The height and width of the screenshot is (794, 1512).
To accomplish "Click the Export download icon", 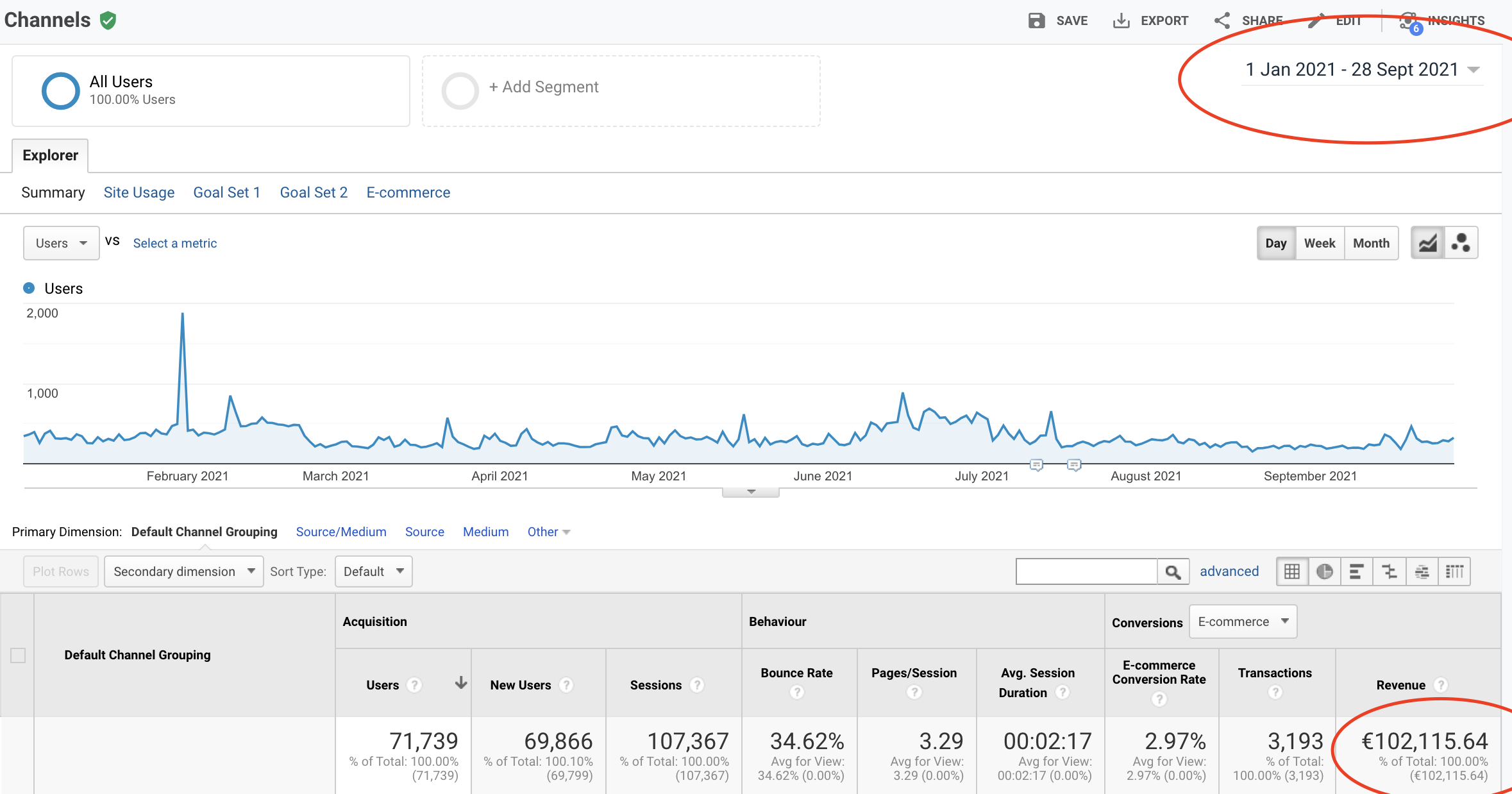I will pos(1121,21).
